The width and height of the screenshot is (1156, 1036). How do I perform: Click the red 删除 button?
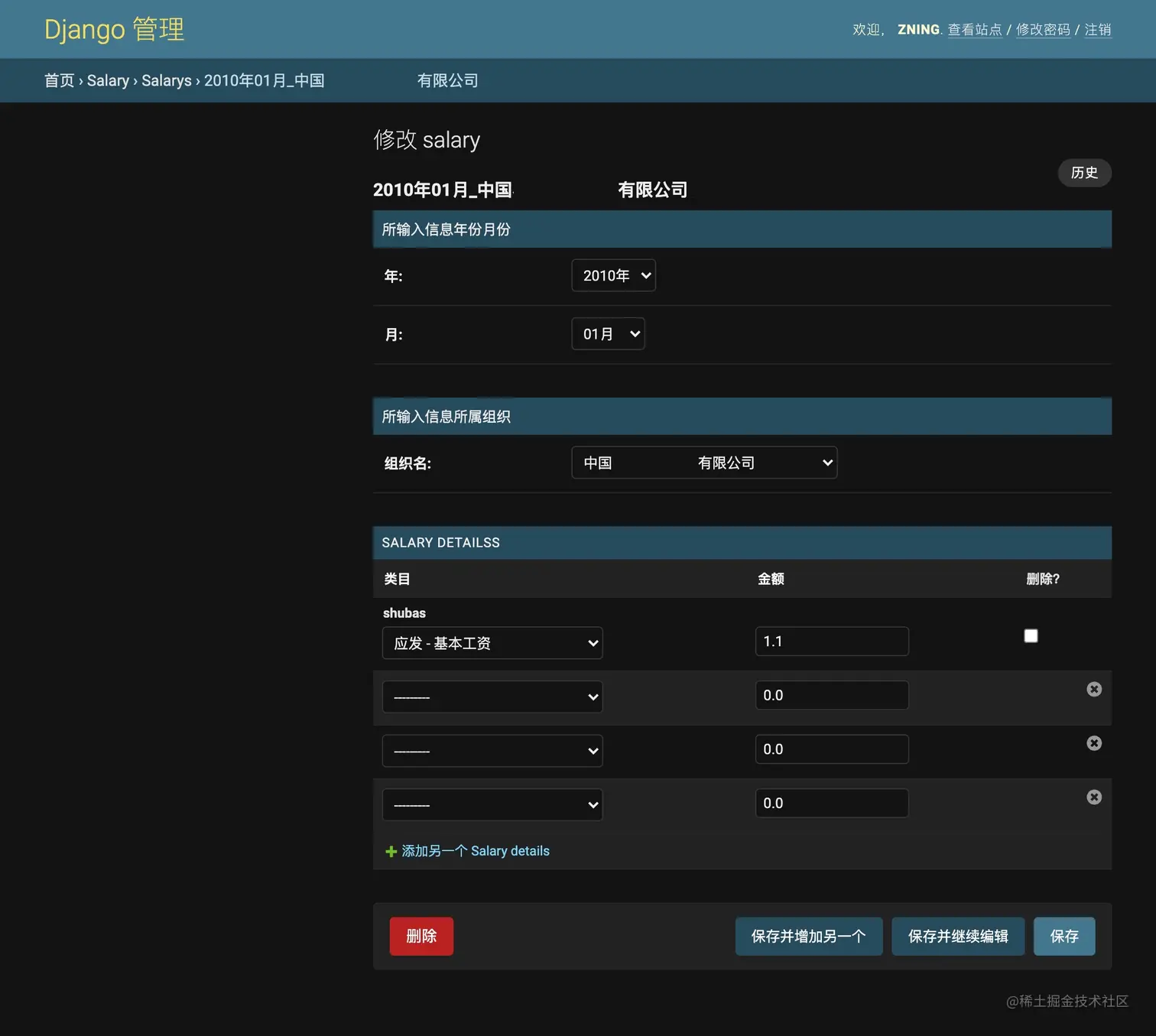(421, 936)
